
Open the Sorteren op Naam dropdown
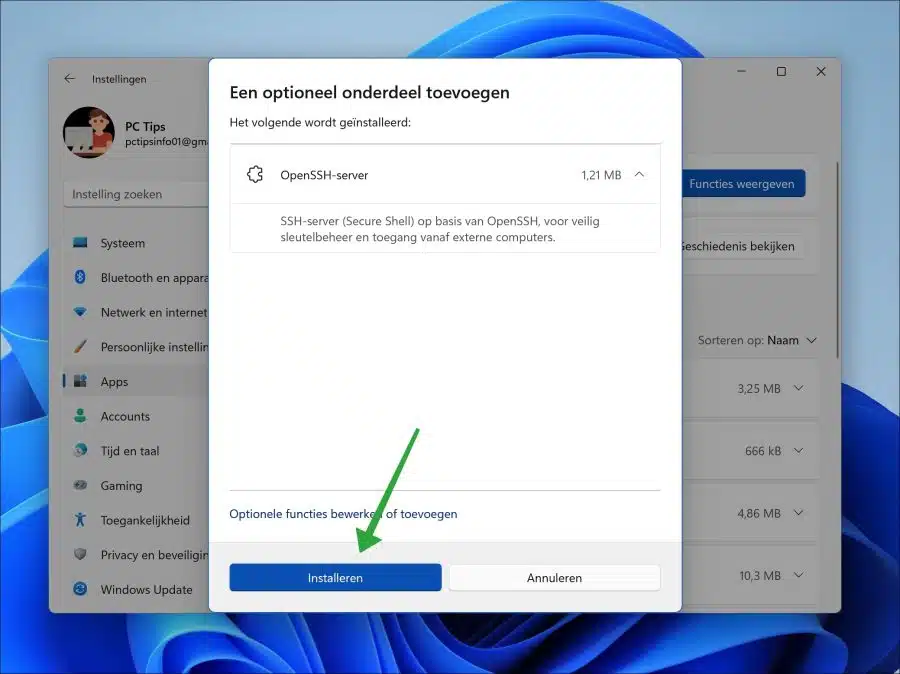(757, 340)
